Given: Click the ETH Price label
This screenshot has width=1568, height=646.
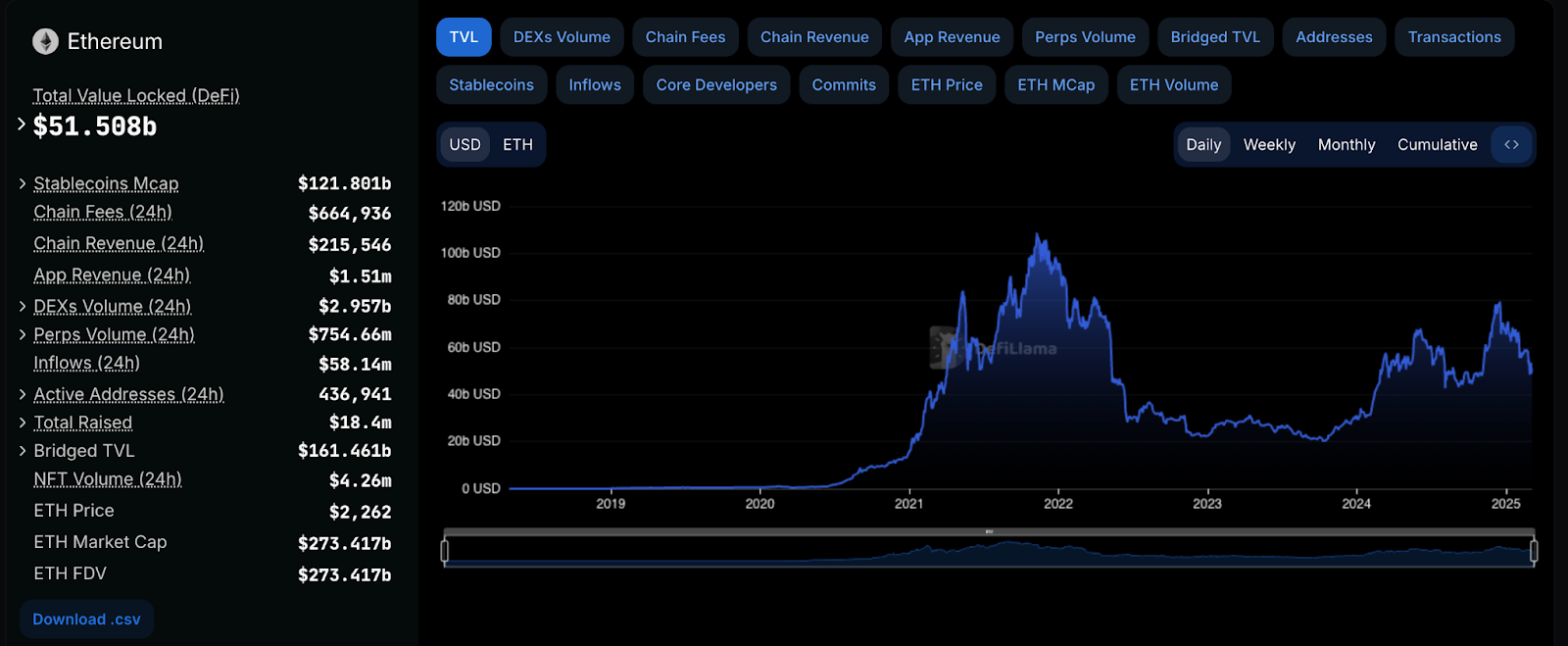Looking at the screenshot, I should point(73,511).
